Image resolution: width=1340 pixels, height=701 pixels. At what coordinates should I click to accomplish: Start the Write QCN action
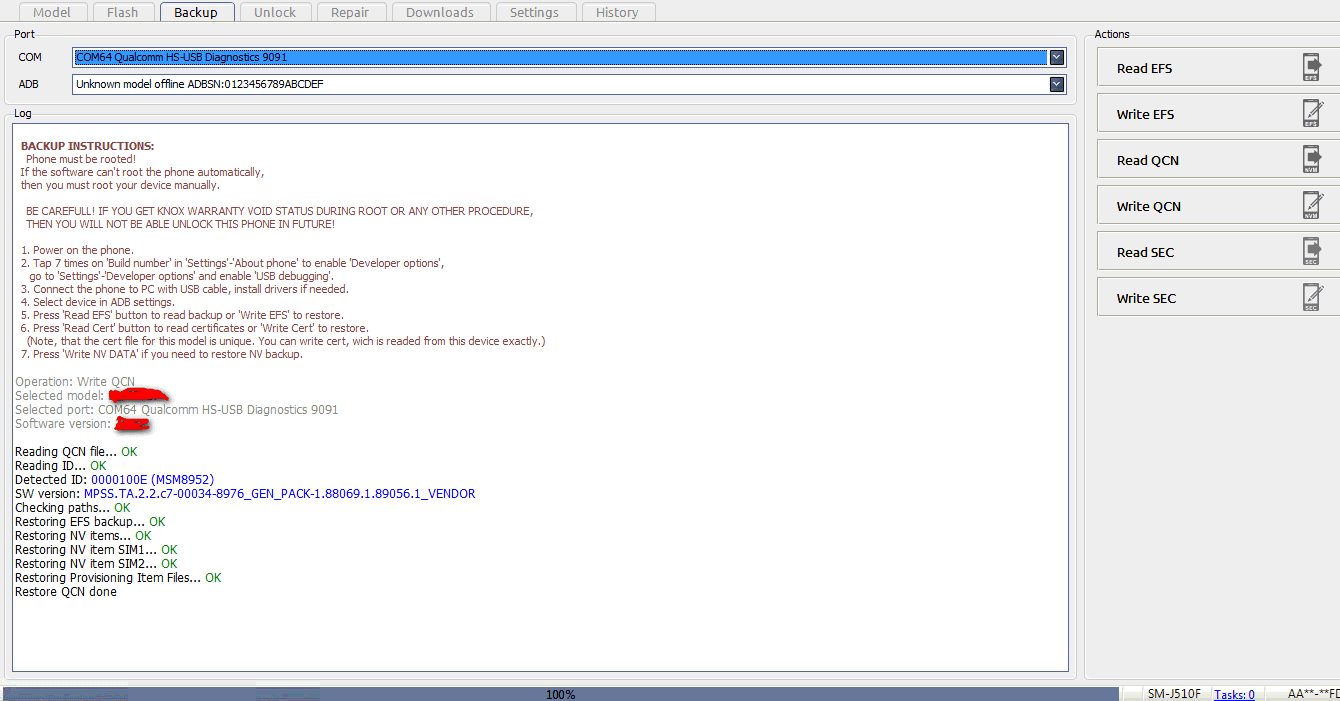(x=1218, y=206)
